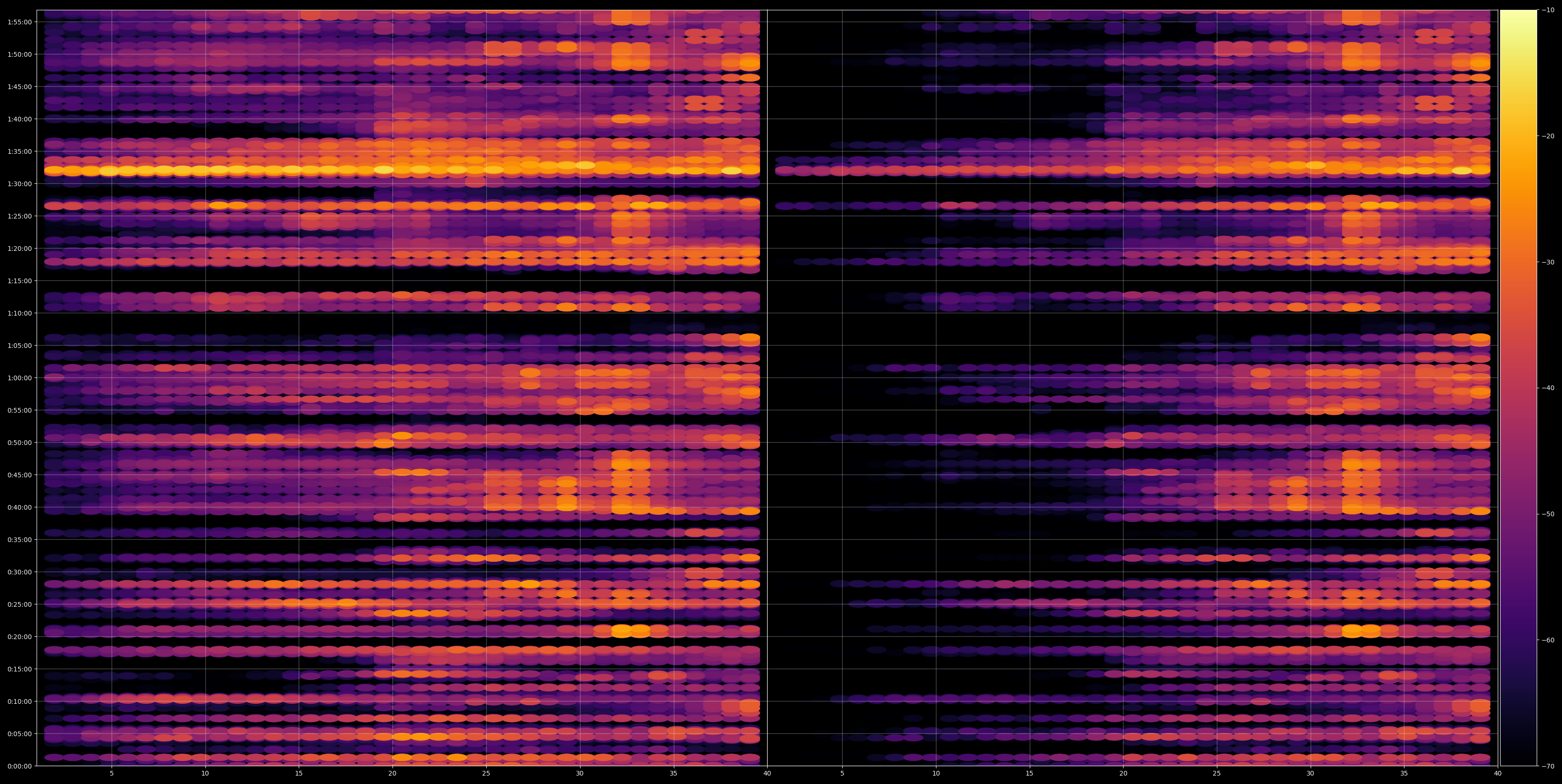1562x784 pixels.
Task: Click the 1:35:00 time axis label
Action: pyautogui.click(x=19, y=151)
